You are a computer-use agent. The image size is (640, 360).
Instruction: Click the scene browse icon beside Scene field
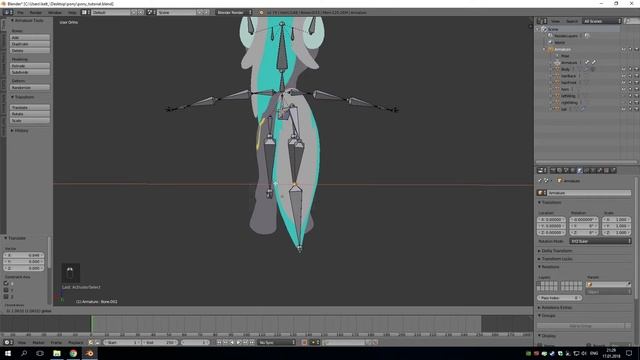tap(150, 12)
